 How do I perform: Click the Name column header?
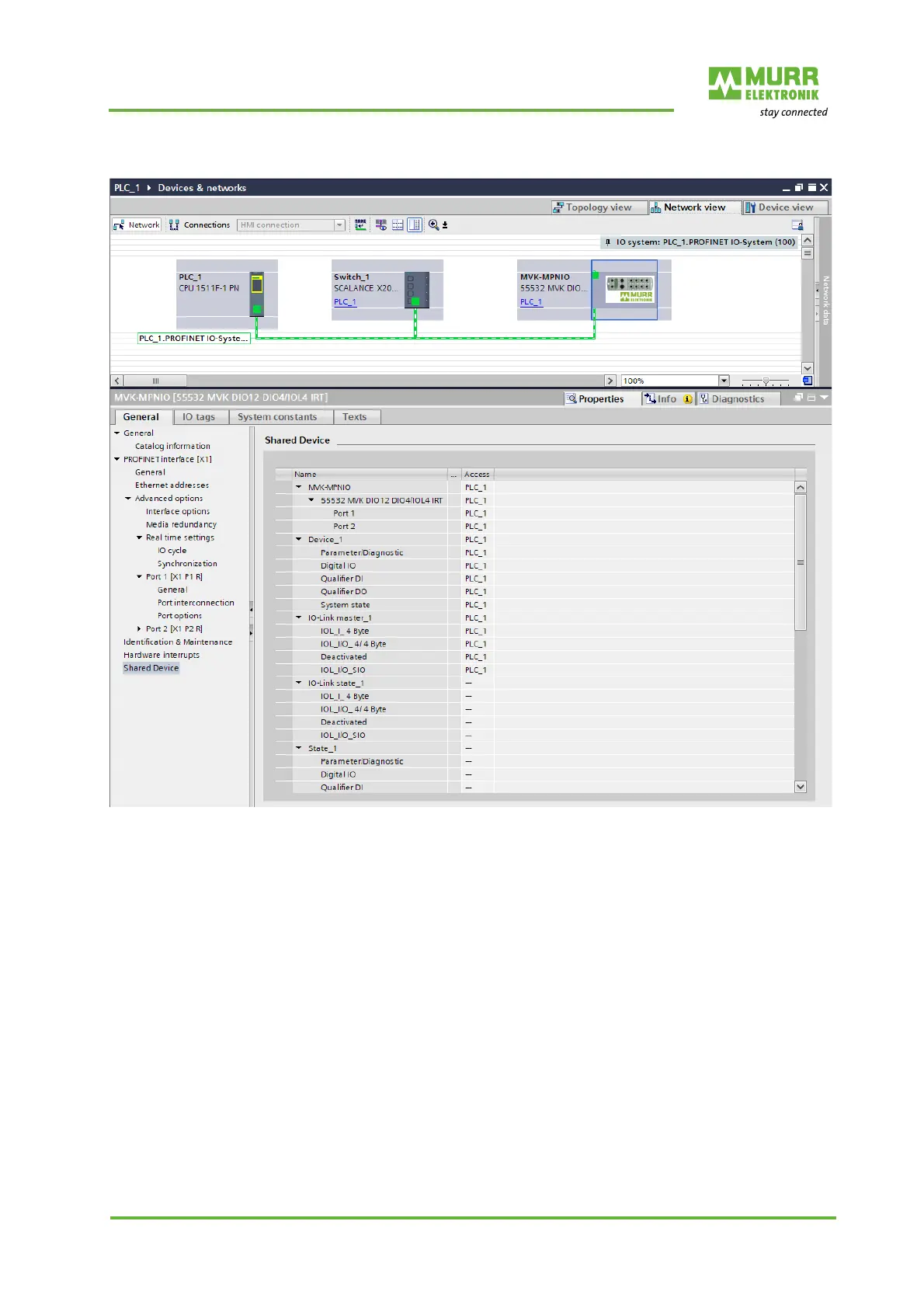coord(370,475)
